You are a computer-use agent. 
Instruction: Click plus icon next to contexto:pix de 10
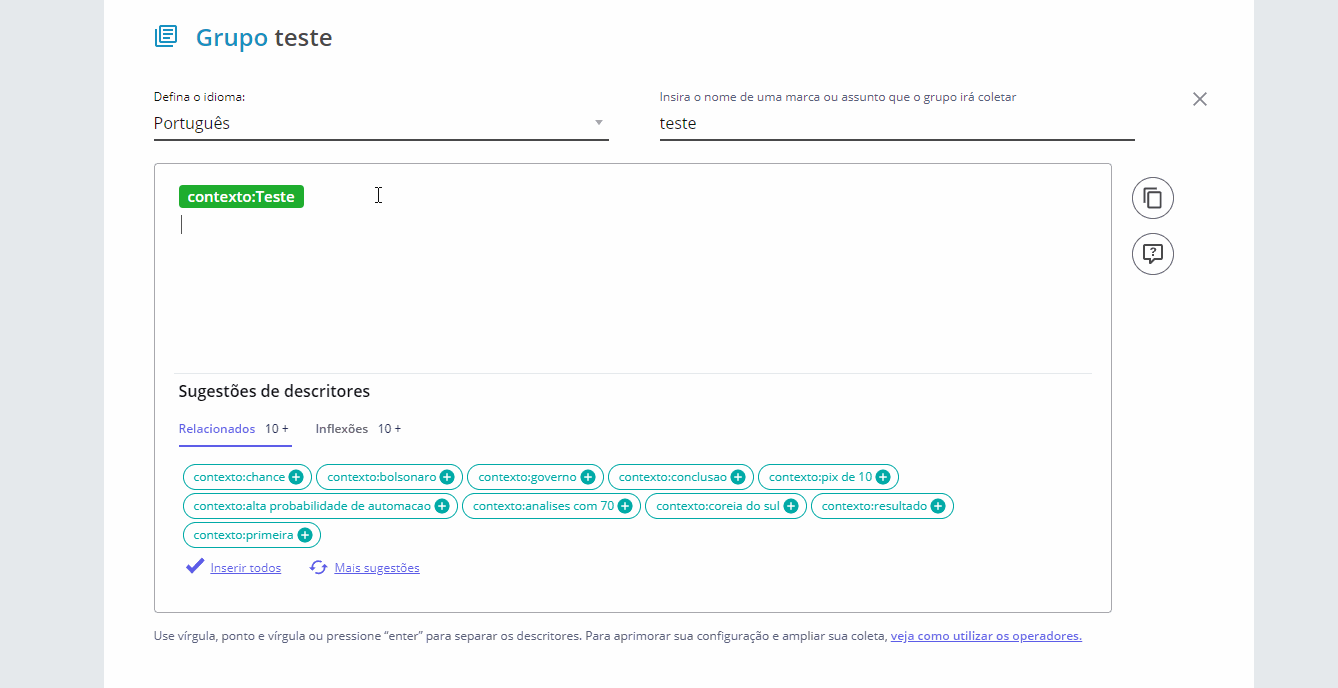coord(883,477)
